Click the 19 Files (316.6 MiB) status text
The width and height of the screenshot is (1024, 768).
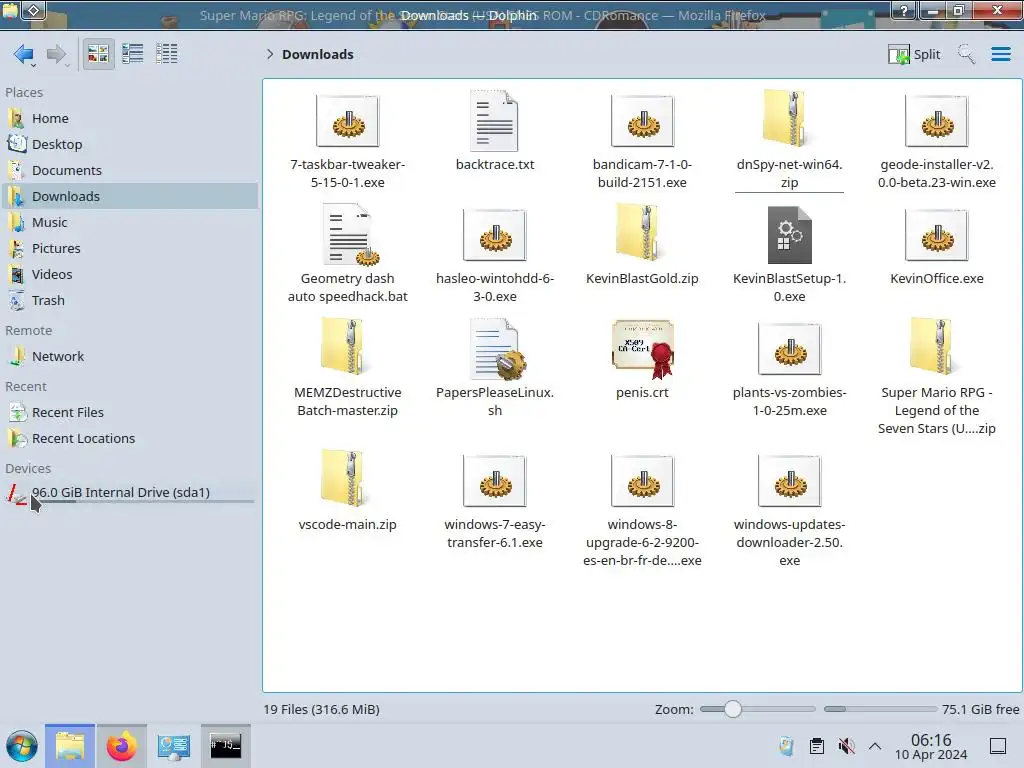(x=321, y=709)
